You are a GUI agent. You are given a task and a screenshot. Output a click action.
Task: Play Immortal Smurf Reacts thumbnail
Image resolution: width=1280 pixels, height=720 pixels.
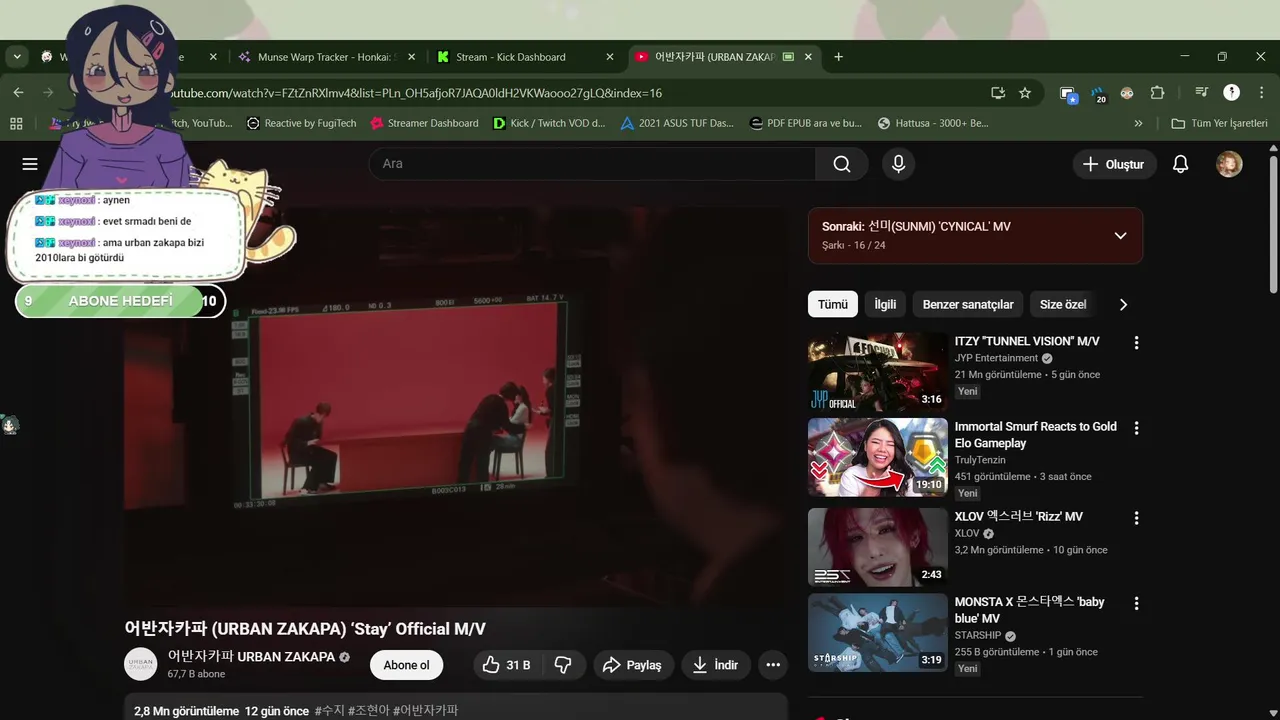[x=877, y=457]
